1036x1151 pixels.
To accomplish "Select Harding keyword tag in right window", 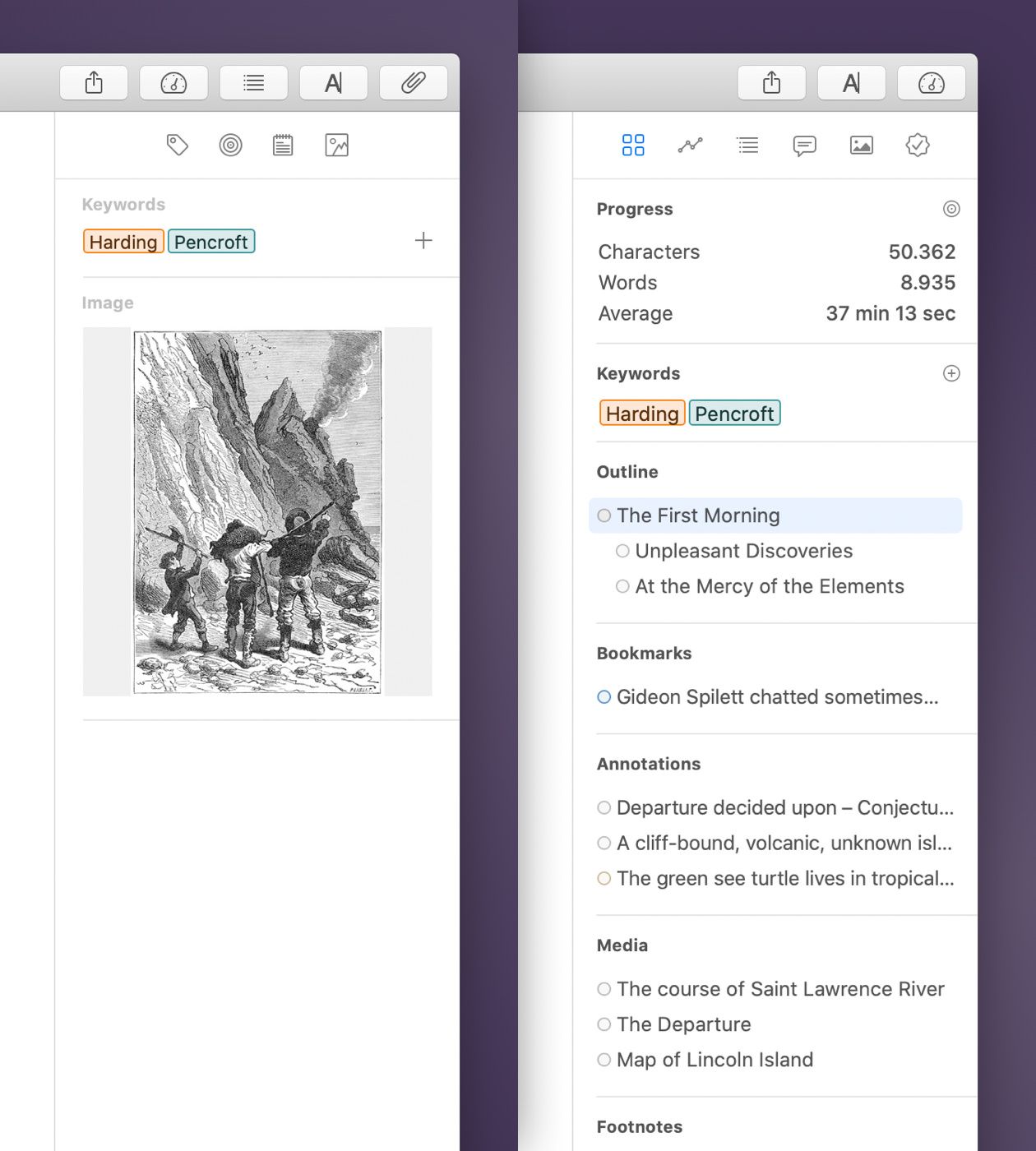I will (x=642, y=413).
